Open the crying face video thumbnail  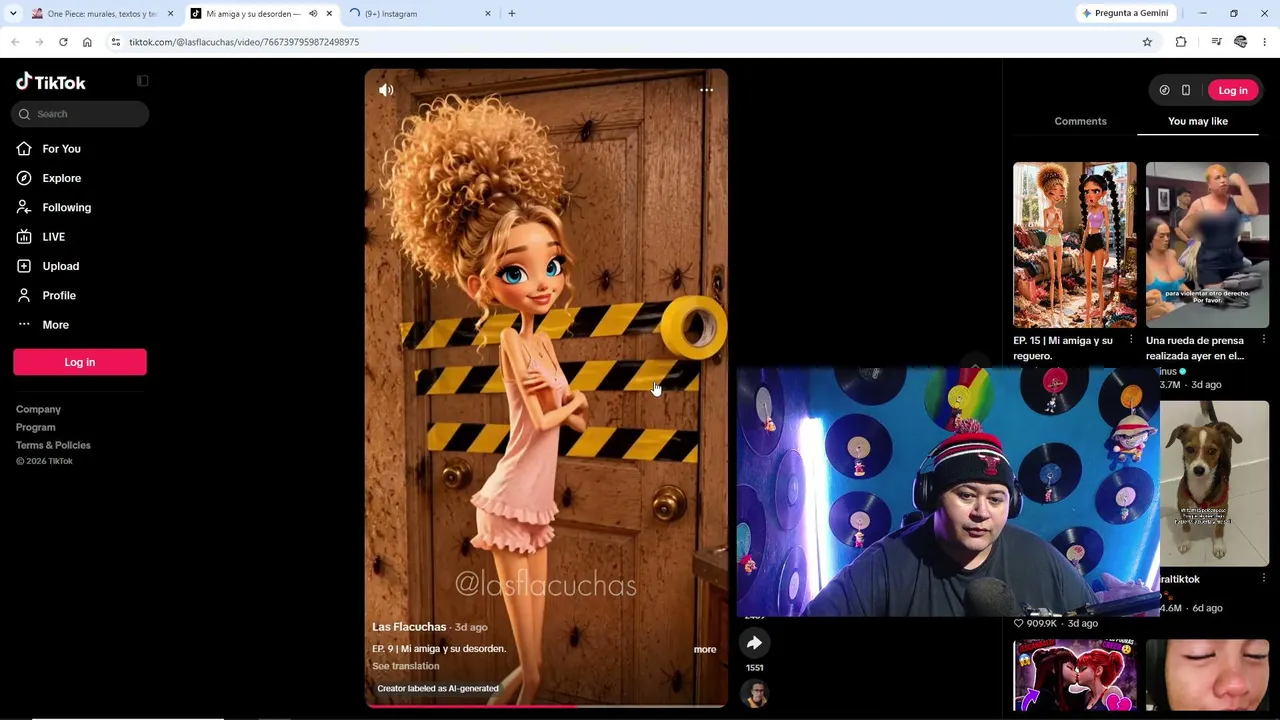click(1207, 675)
